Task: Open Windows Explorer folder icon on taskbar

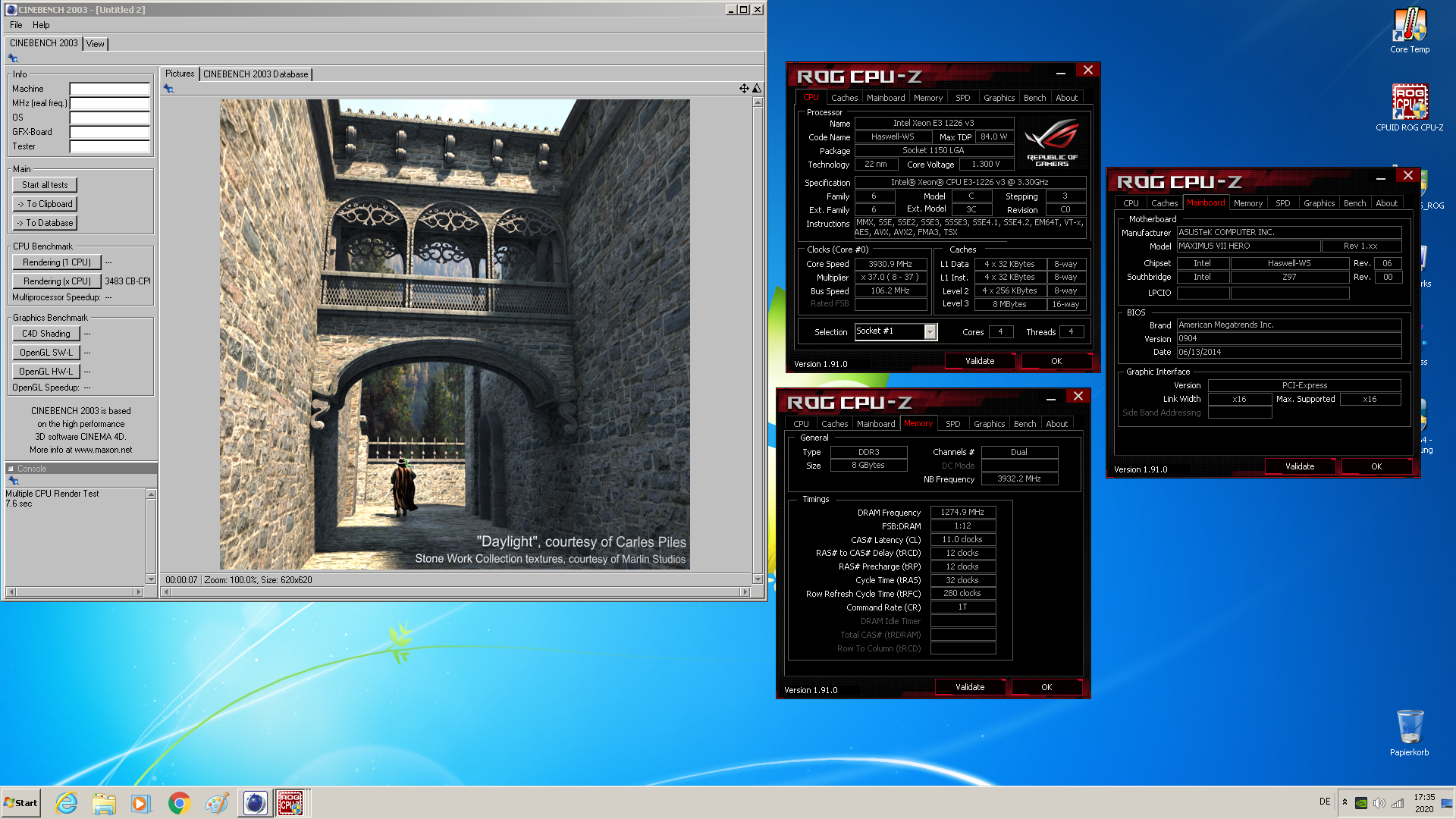Action: coord(104,803)
